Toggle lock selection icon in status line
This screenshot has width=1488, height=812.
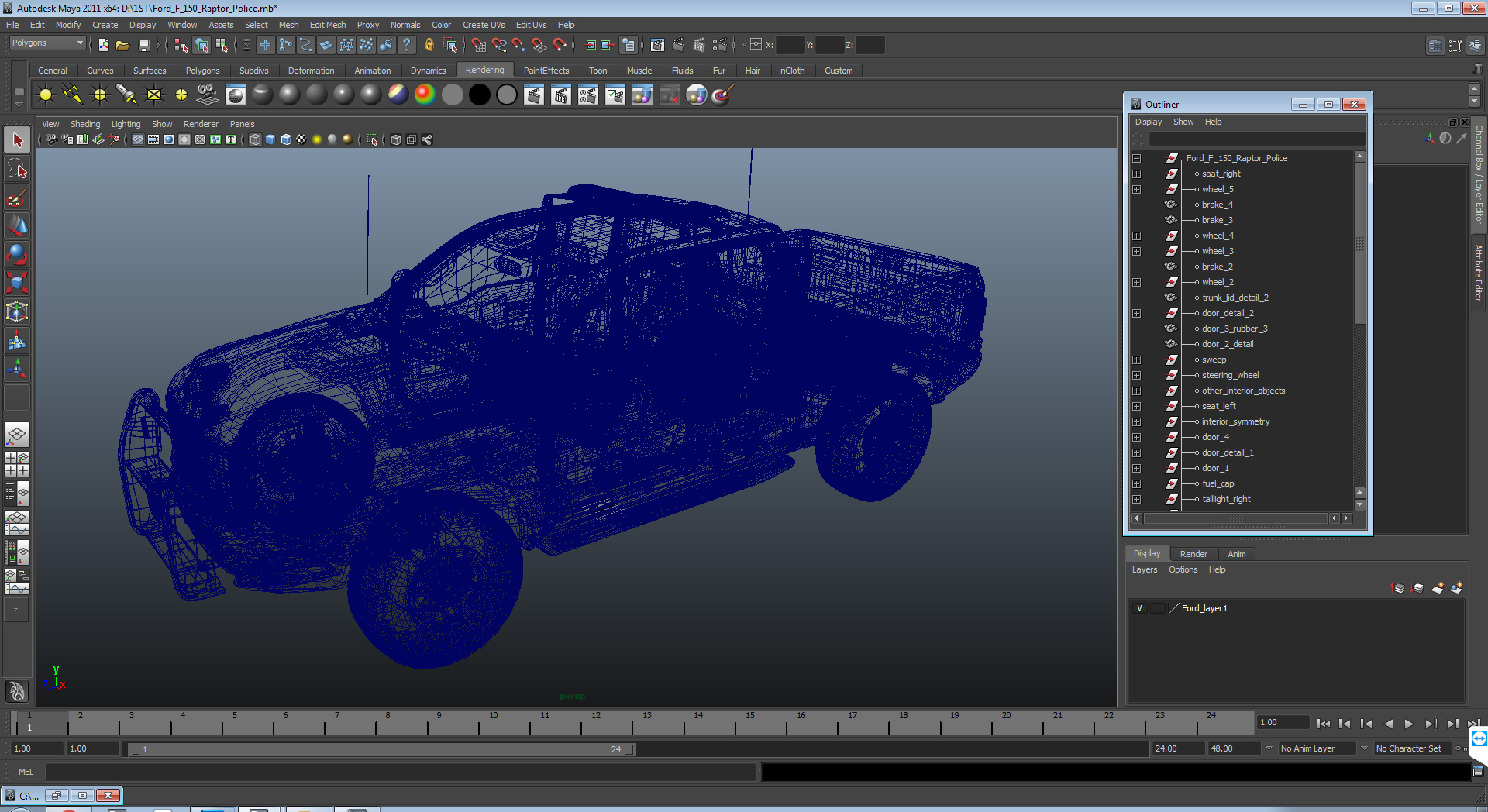[429, 45]
